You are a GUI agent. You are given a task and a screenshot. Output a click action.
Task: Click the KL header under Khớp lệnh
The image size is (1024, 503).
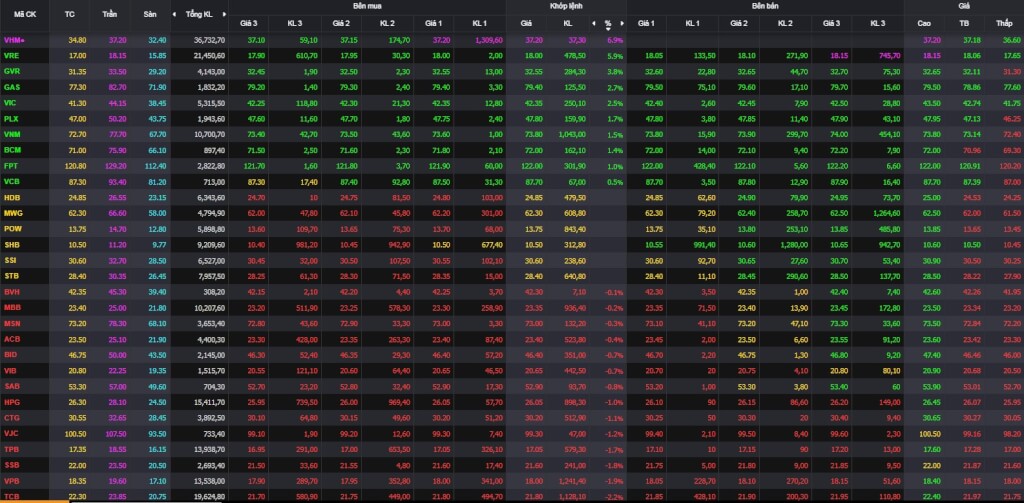tap(566, 23)
